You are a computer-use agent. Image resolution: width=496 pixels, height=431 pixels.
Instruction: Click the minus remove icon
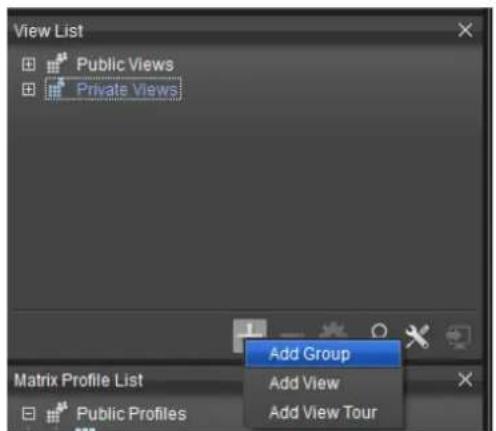[292, 334]
